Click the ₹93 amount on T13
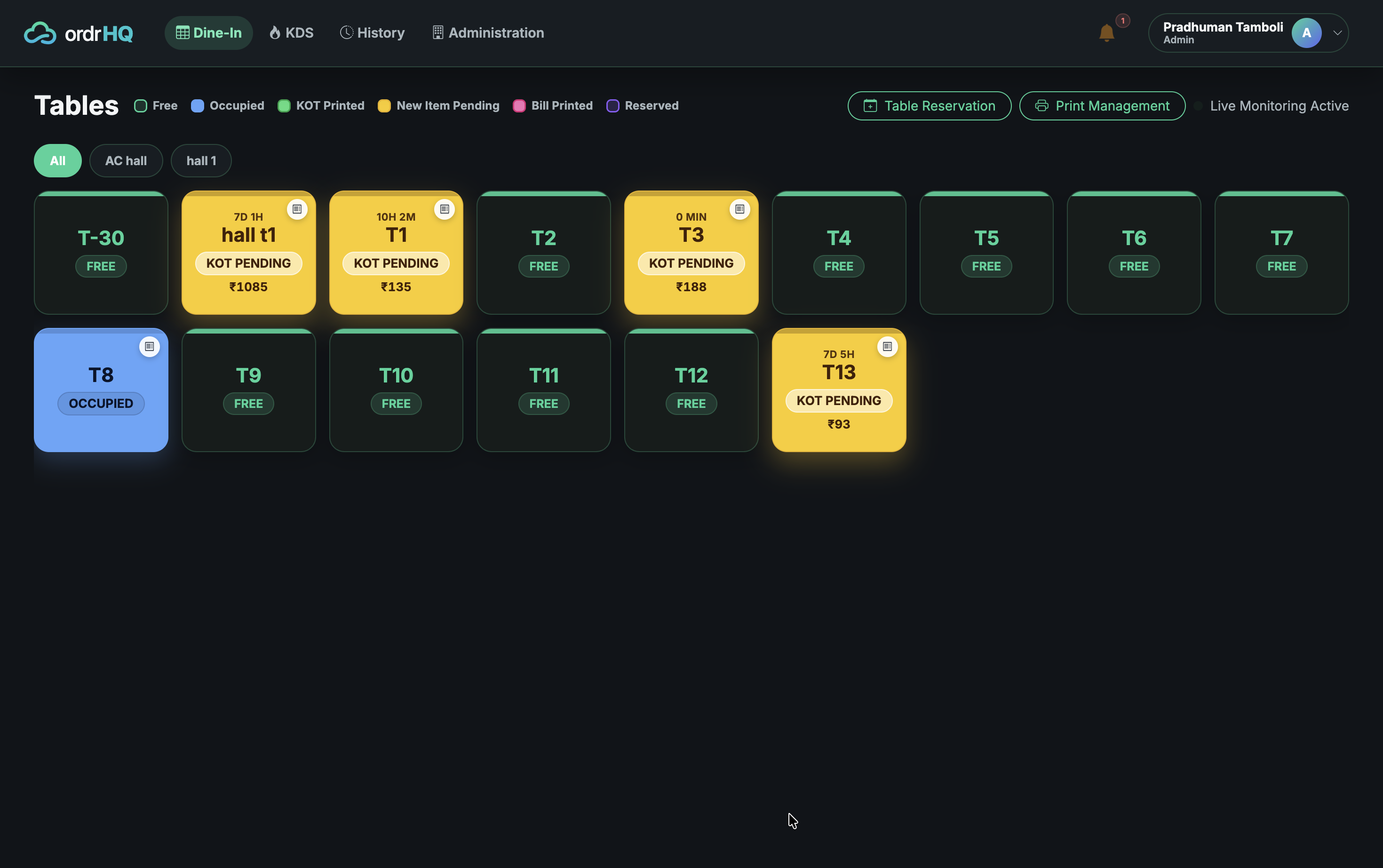This screenshot has width=1383, height=868. 838,424
